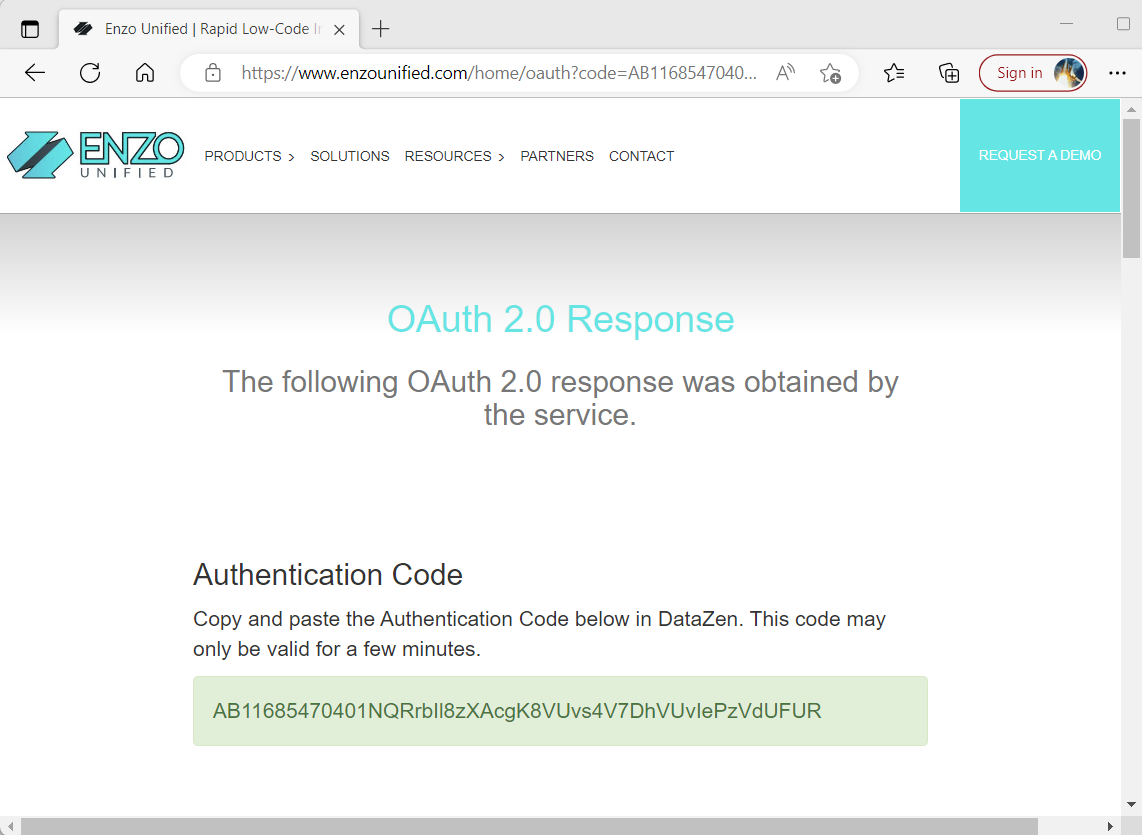Open the Collections icon
1142x836 pixels.
[x=948, y=72]
